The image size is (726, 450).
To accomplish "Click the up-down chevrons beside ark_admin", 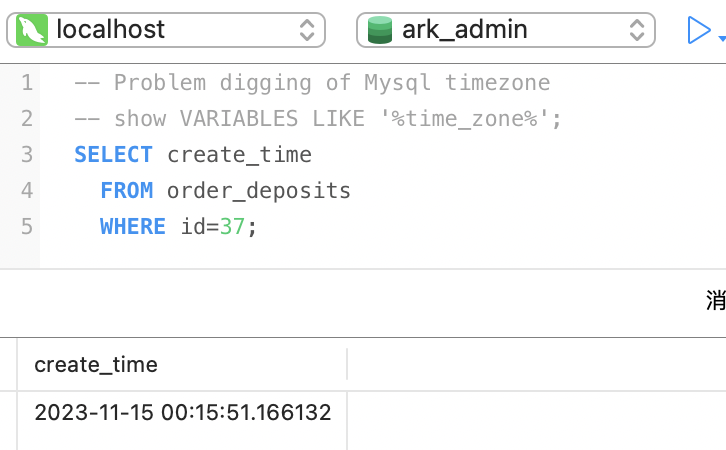I will tap(636, 30).
